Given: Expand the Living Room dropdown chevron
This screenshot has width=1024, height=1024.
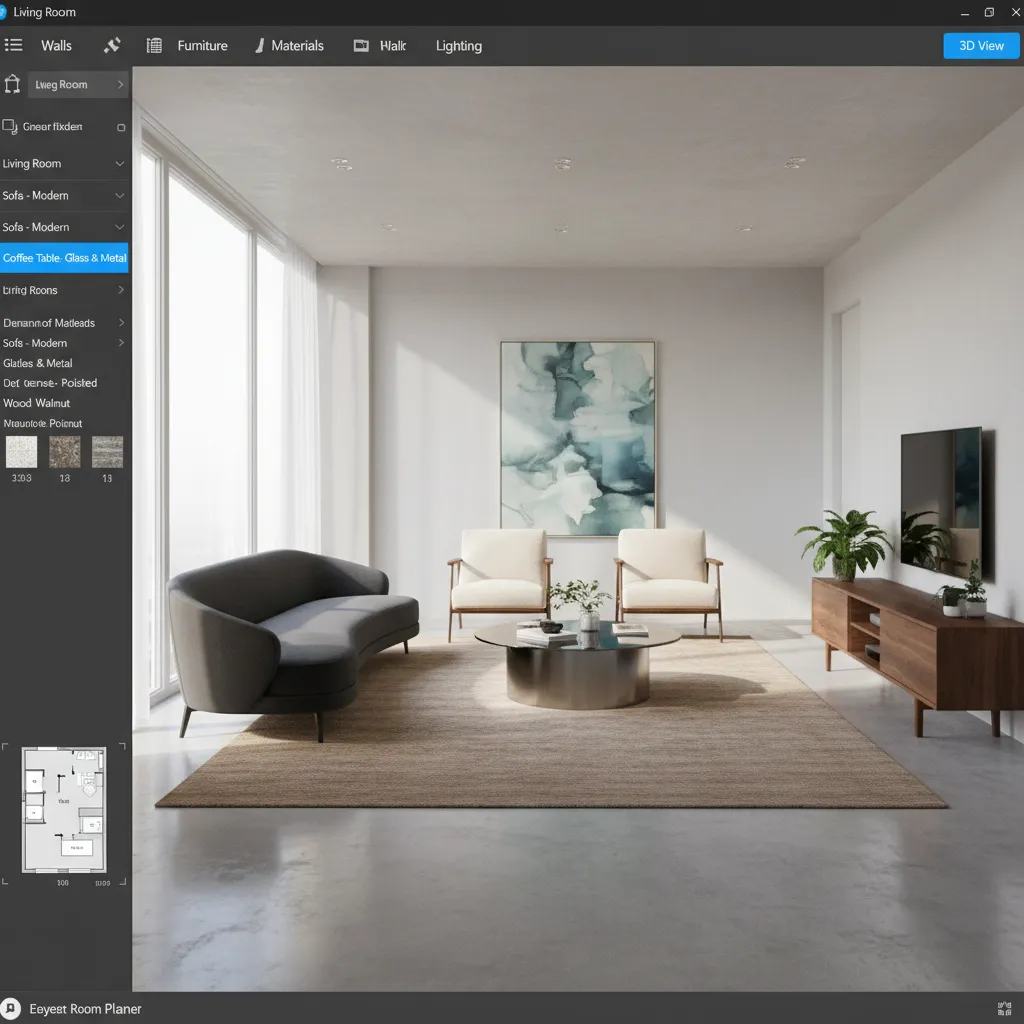Looking at the screenshot, I should pyautogui.click(x=120, y=164).
